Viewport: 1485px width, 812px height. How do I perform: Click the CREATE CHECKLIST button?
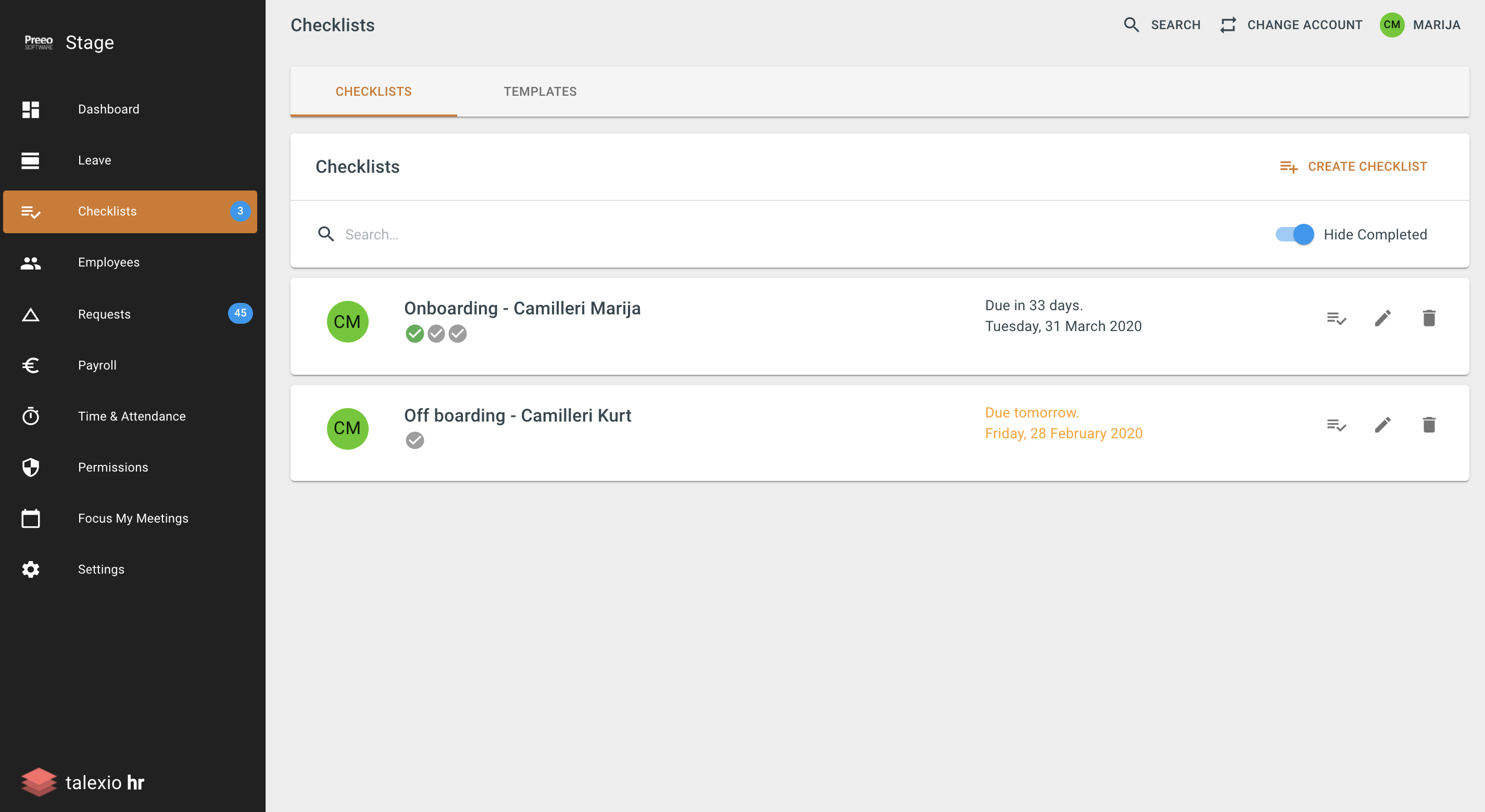tap(1353, 167)
